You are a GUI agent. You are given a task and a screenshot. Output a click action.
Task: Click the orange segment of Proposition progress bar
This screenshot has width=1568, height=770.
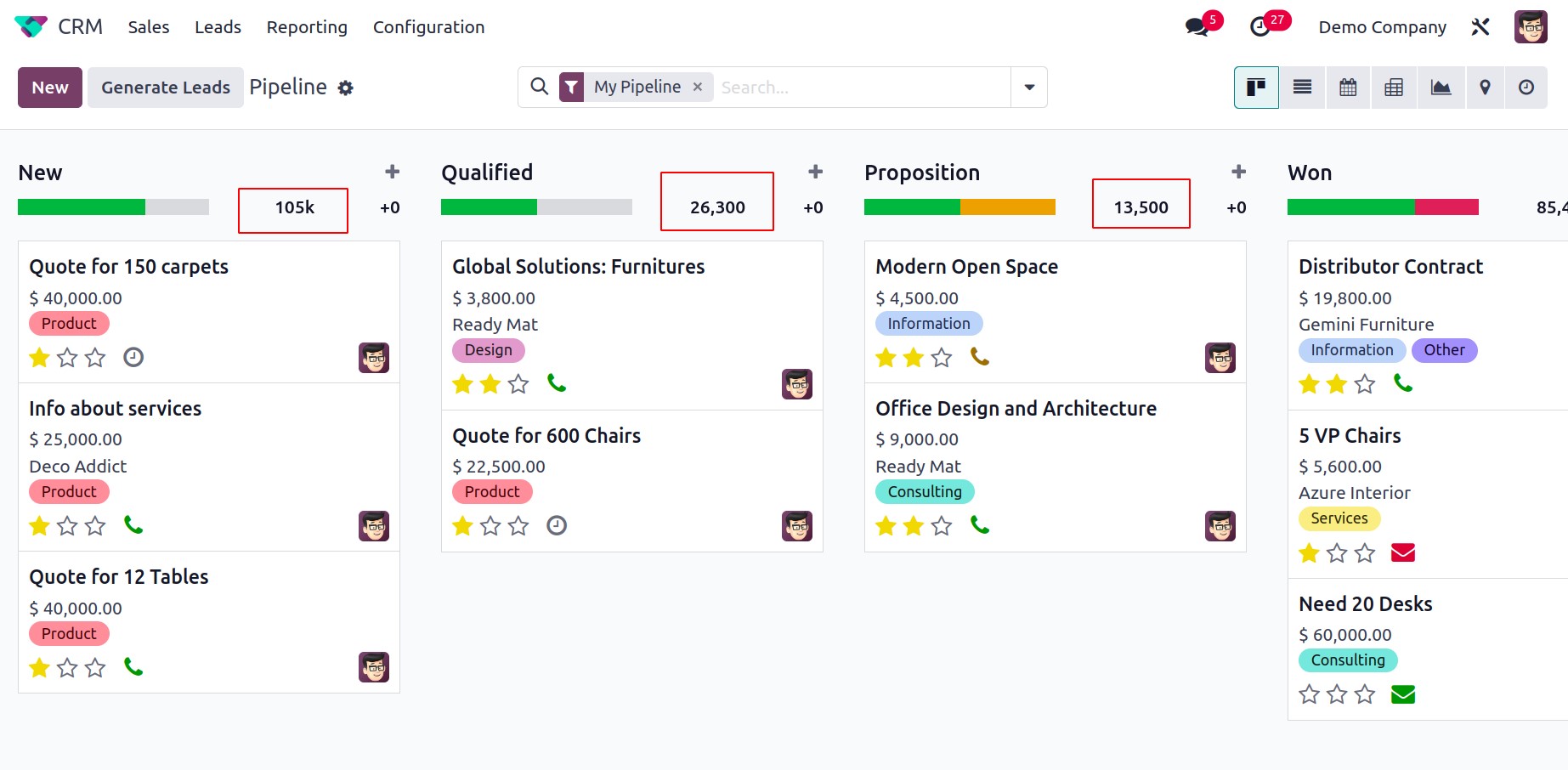[x=1008, y=207]
